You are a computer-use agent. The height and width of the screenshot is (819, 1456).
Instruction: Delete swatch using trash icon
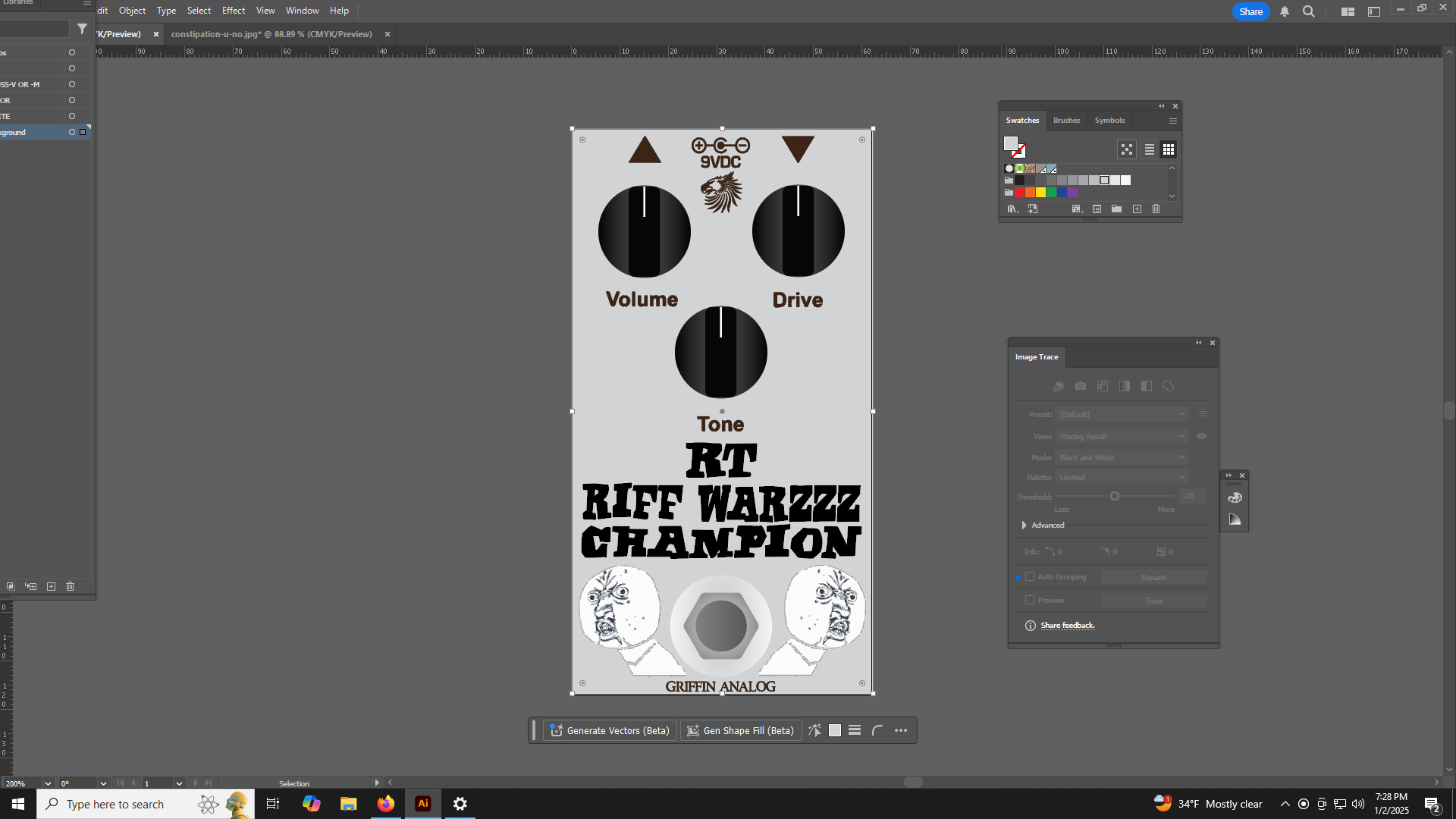1156,209
